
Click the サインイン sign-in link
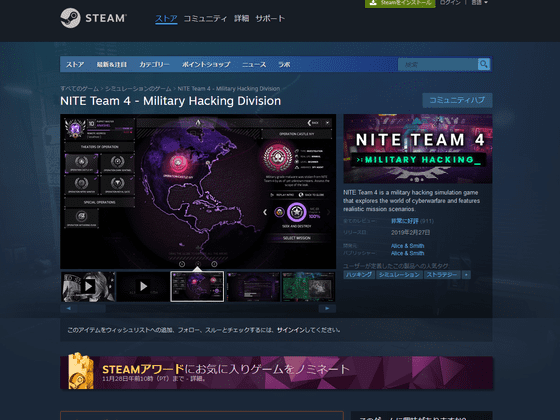(x=291, y=330)
